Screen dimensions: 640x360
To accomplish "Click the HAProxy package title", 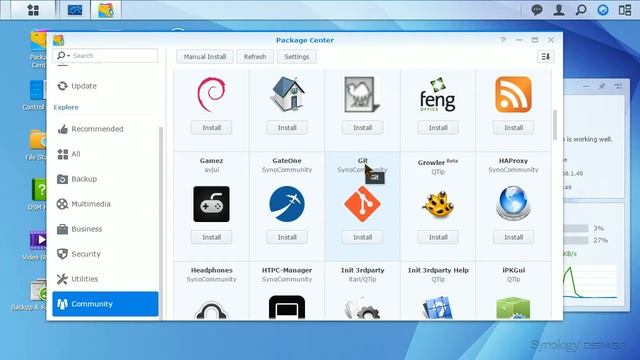I will [x=513, y=161].
